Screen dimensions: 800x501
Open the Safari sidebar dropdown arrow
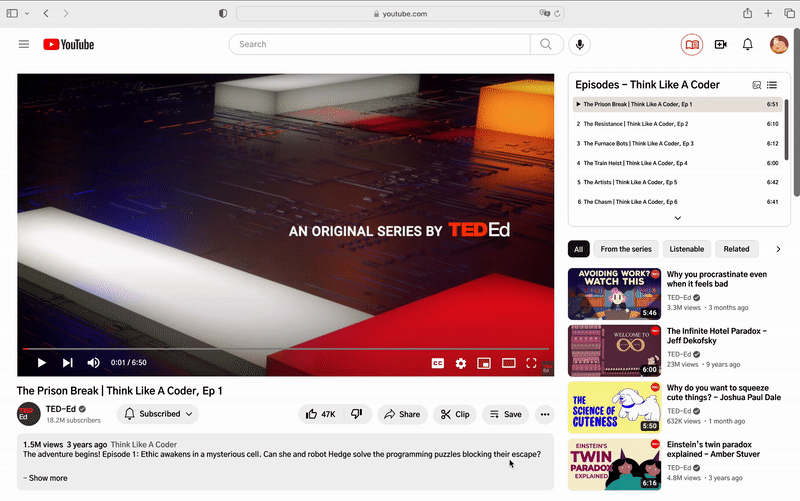point(27,14)
